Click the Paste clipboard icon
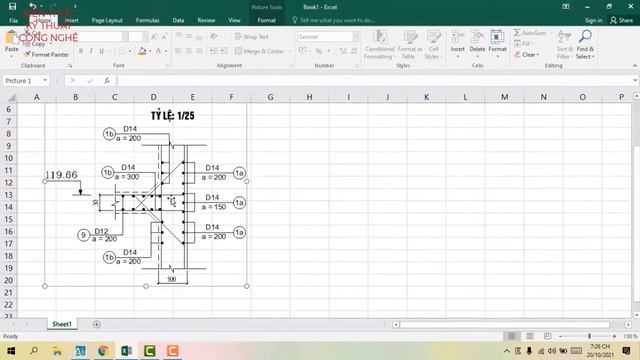The width and height of the screenshot is (640, 360). click(11, 38)
